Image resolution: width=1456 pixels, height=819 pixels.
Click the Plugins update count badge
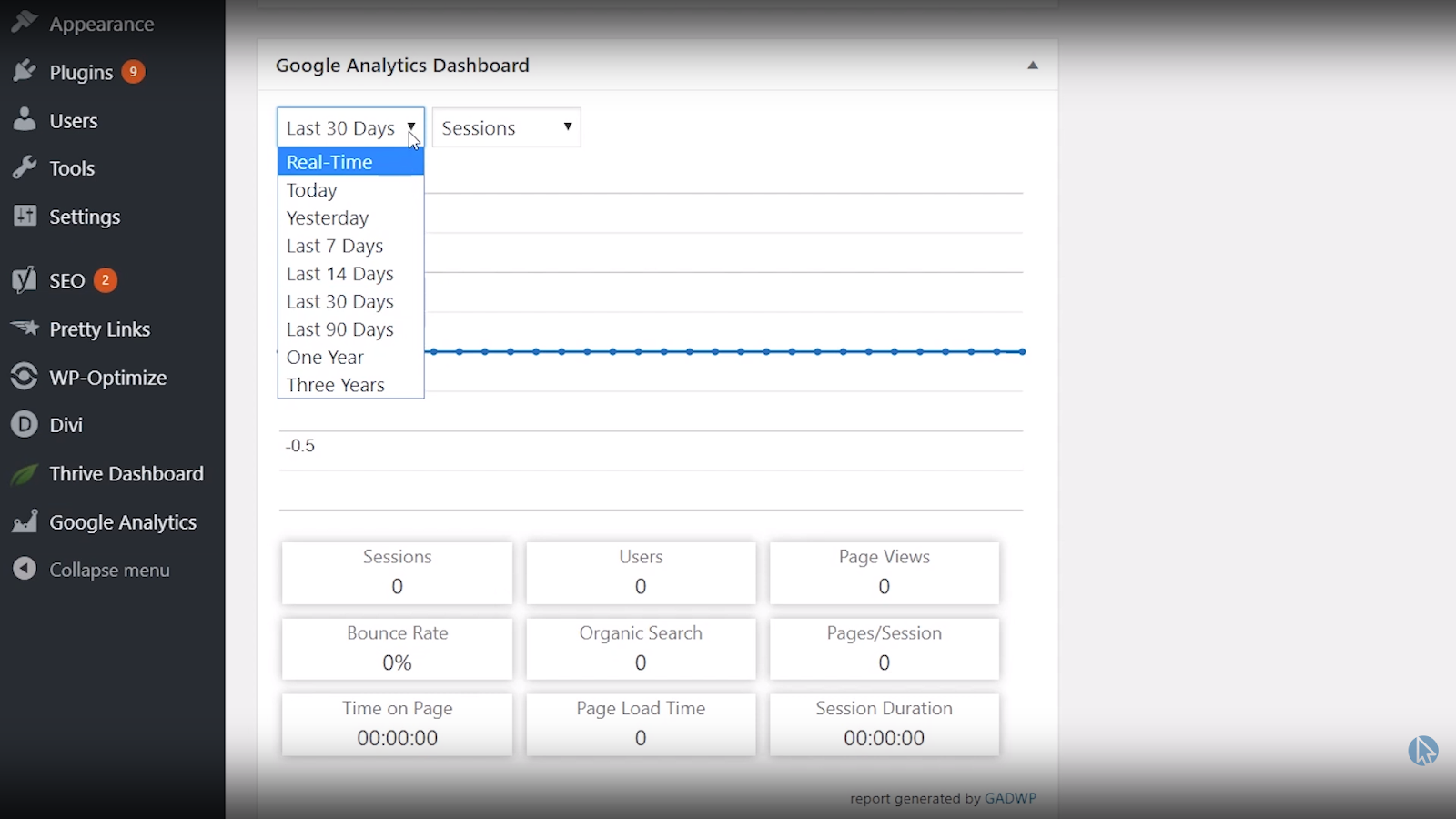pyautogui.click(x=133, y=71)
